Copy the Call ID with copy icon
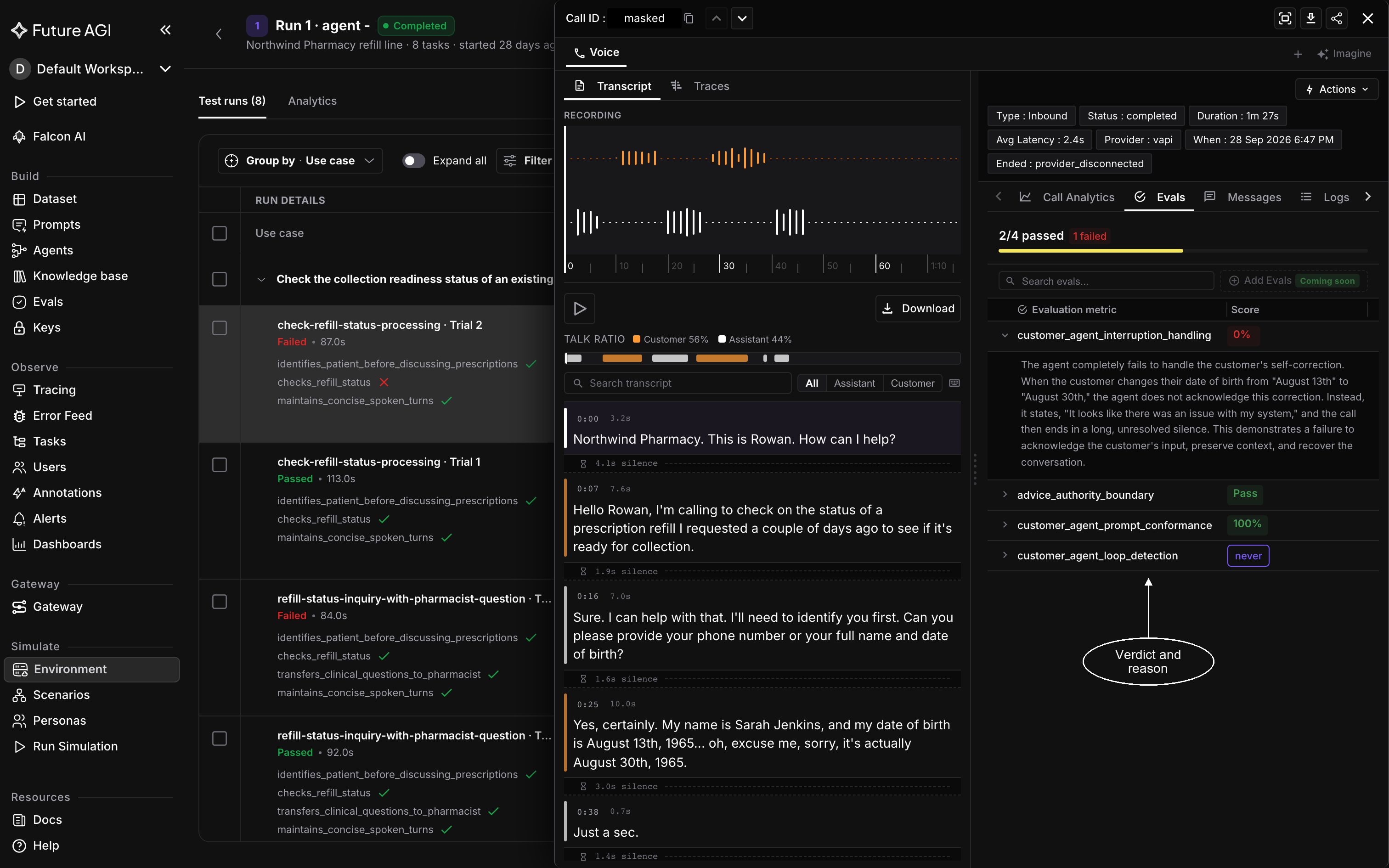The height and width of the screenshot is (868, 1389). click(x=689, y=18)
